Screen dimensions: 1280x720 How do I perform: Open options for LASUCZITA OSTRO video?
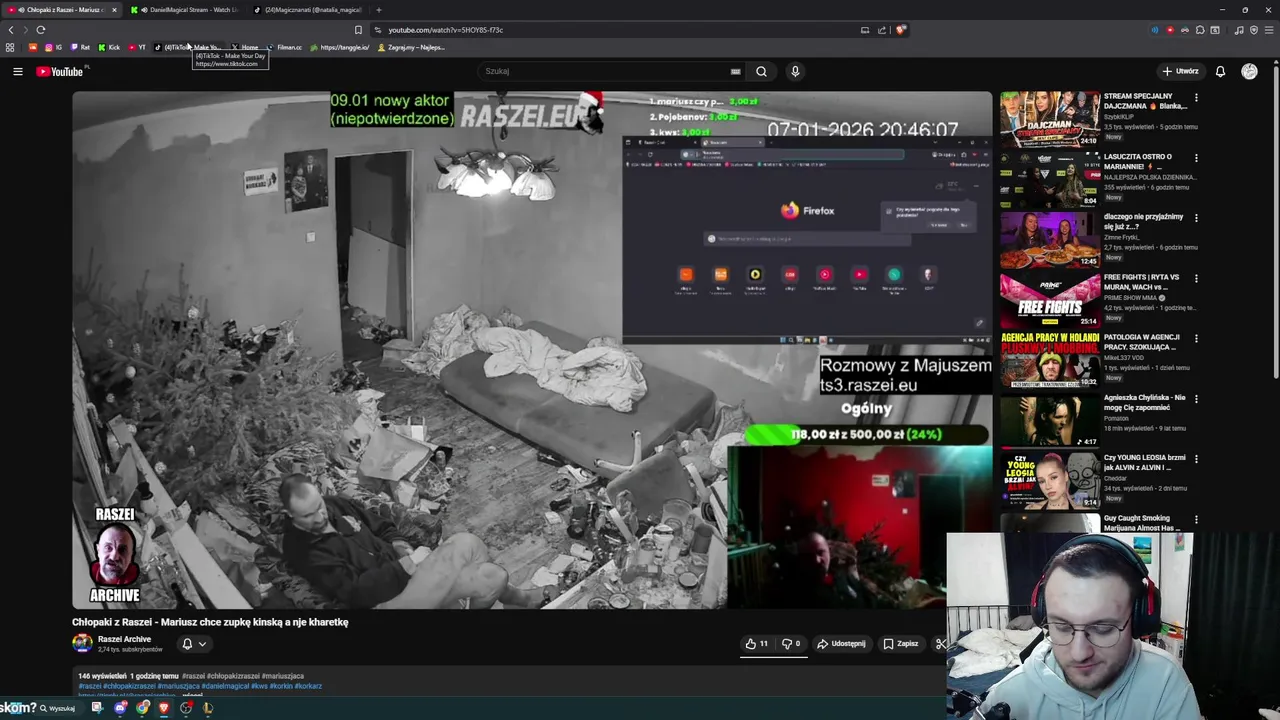pos(1196,158)
